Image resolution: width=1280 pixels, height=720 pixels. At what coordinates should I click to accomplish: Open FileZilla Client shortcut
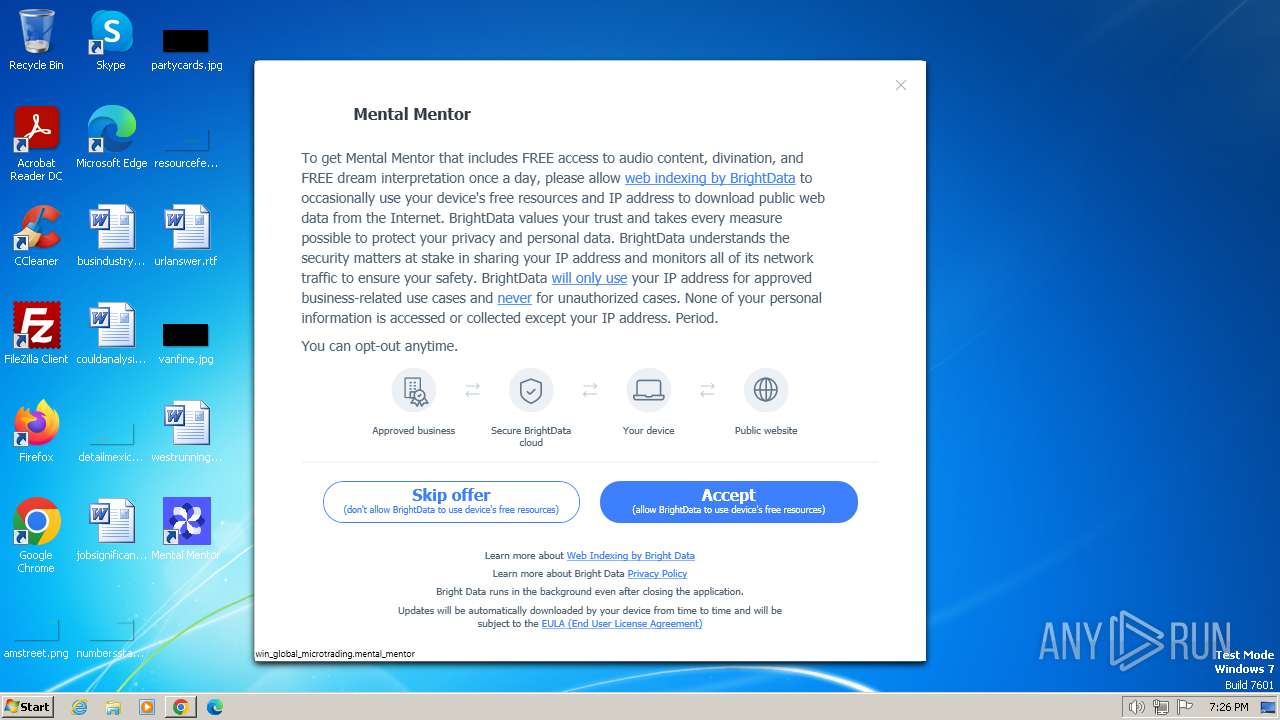(36, 334)
